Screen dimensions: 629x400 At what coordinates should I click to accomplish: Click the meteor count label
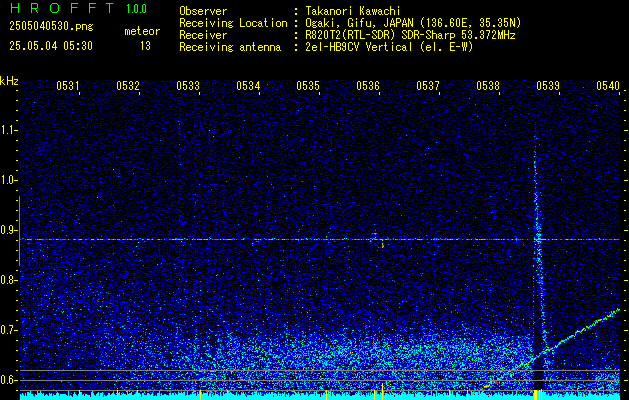pyautogui.click(x=142, y=31)
